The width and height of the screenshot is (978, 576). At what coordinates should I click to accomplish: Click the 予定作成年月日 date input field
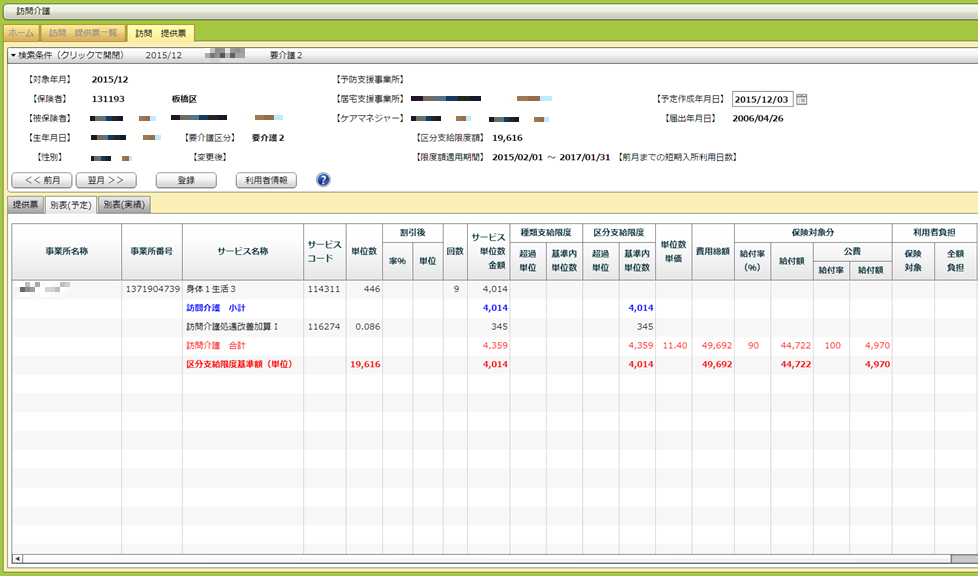tap(762, 99)
